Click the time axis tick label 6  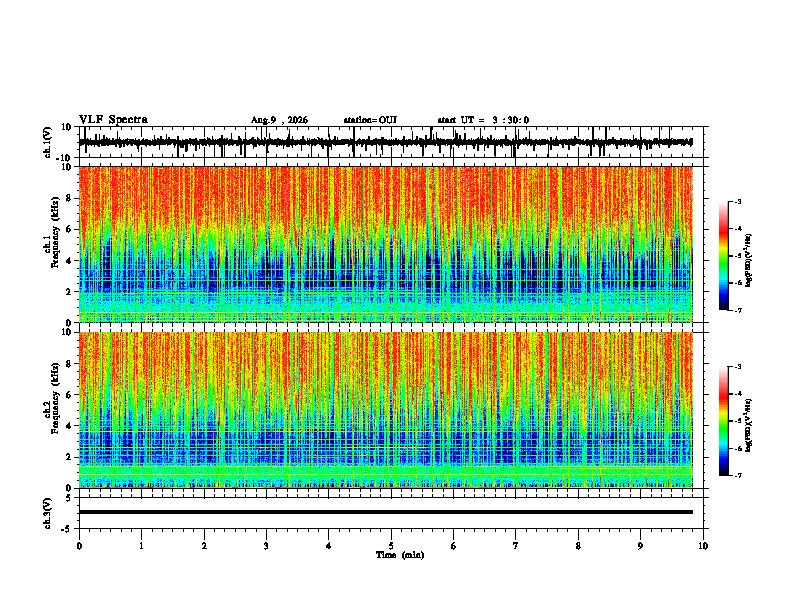pyautogui.click(x=454, y=546)
